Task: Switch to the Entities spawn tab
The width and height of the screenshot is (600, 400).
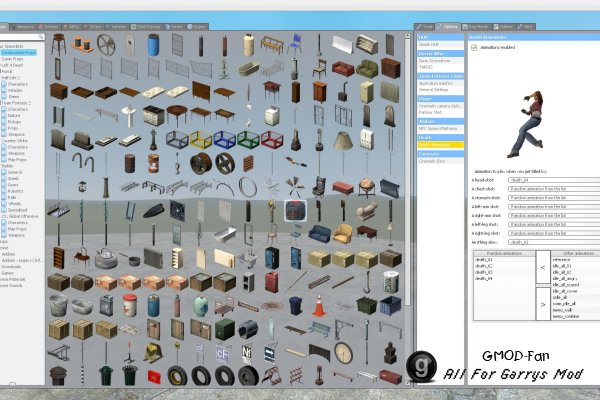Action: click(48, 27)
